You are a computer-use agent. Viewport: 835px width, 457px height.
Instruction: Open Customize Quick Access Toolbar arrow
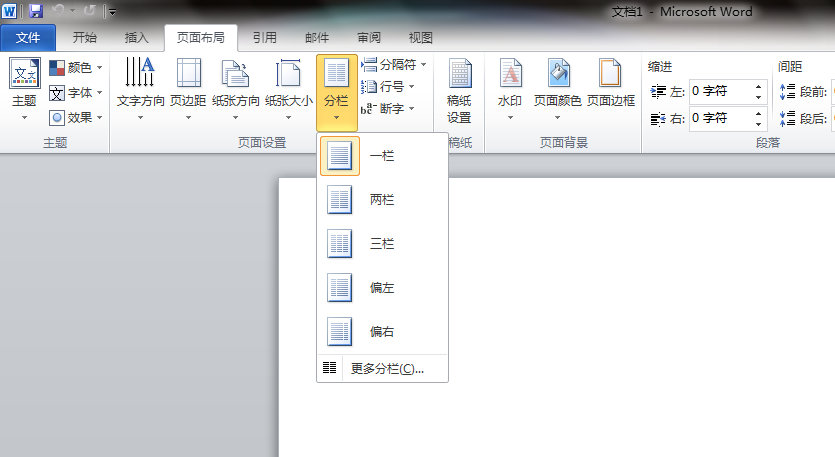[112, 12]
